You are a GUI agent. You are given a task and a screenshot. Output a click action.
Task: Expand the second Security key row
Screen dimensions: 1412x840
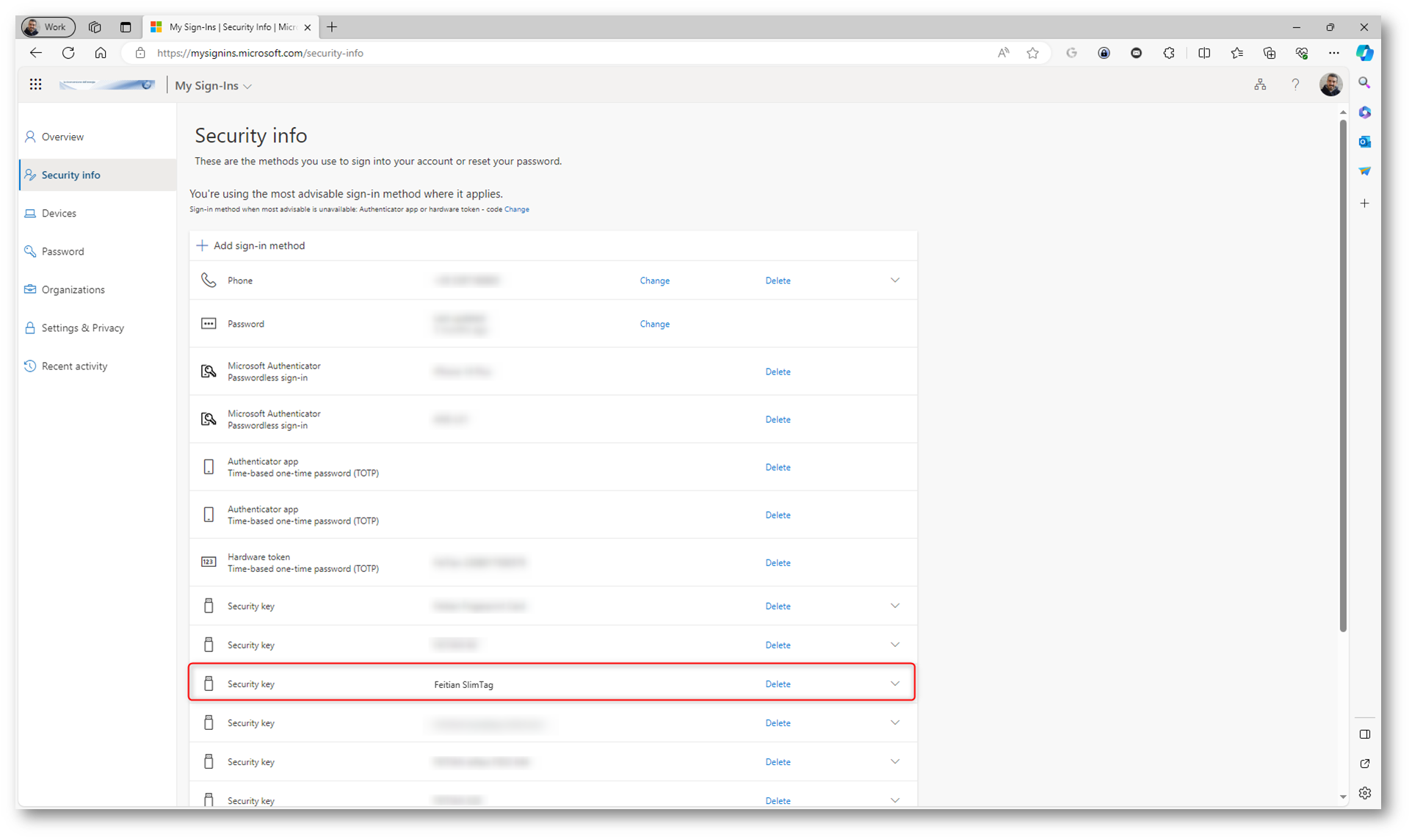[x=894, y=645]
